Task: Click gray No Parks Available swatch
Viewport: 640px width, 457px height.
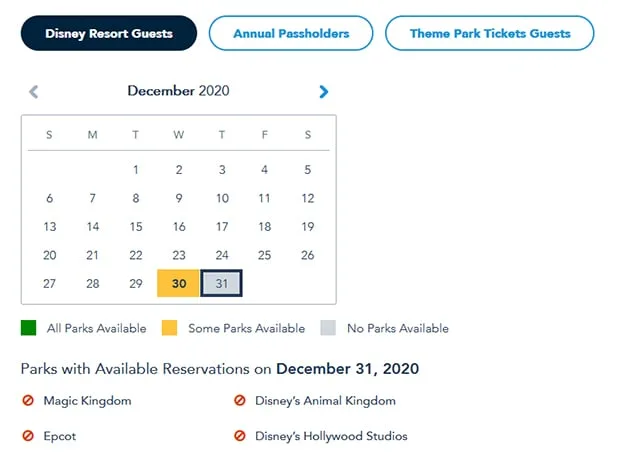Action: [328, 328]
